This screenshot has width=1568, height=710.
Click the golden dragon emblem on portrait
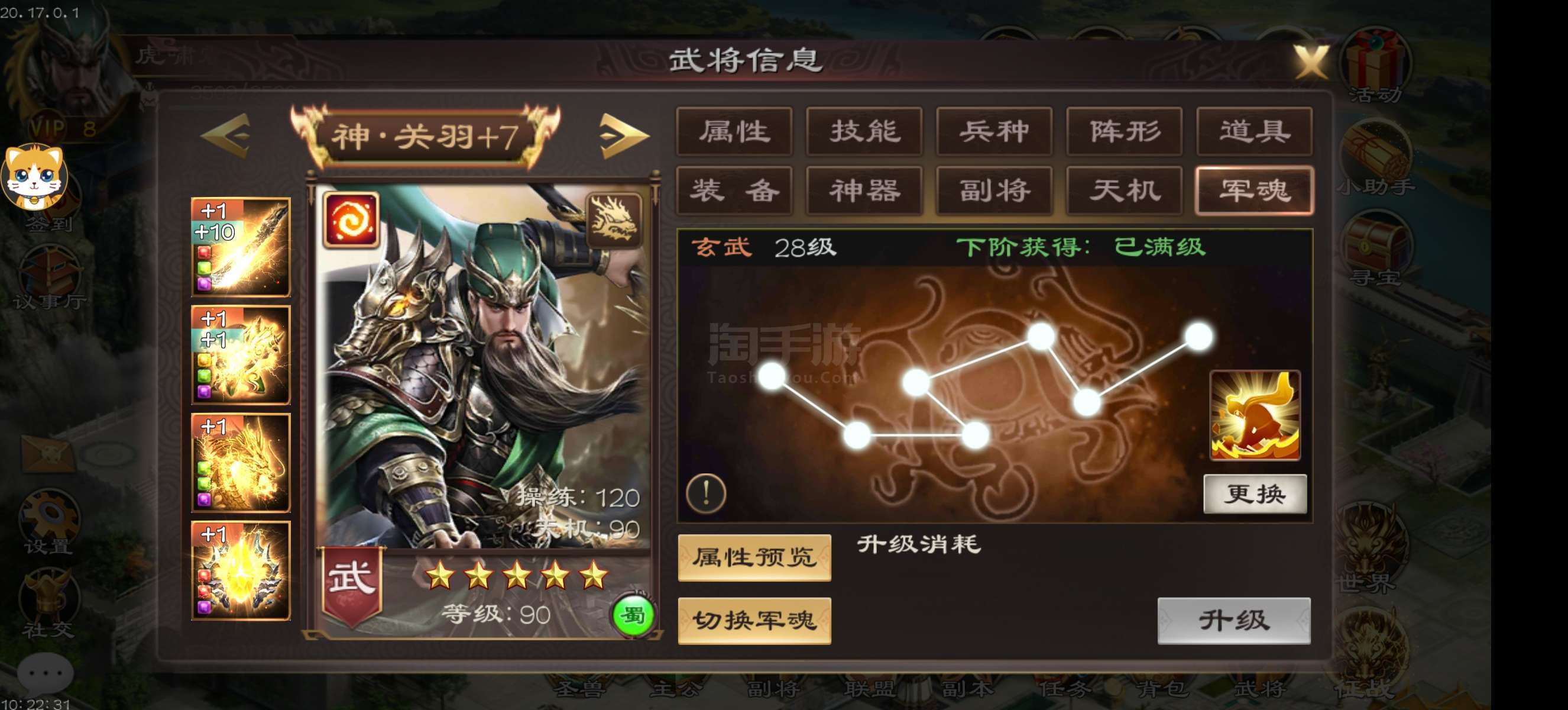[x=614, y=219]
